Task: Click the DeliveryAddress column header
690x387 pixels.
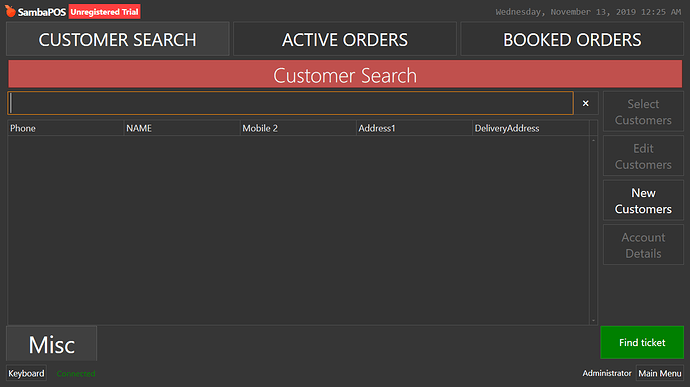Action: 531,128
